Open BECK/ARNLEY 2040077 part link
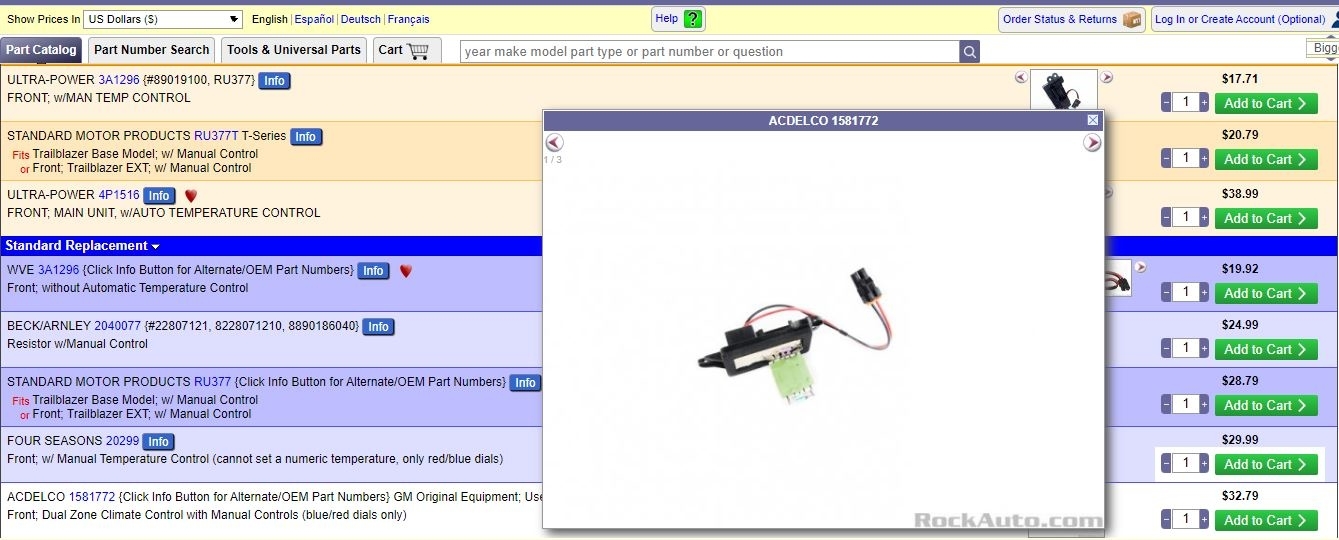Viewport: 1339px width, 540px height. pyautogui.click(x=117, y=326)
